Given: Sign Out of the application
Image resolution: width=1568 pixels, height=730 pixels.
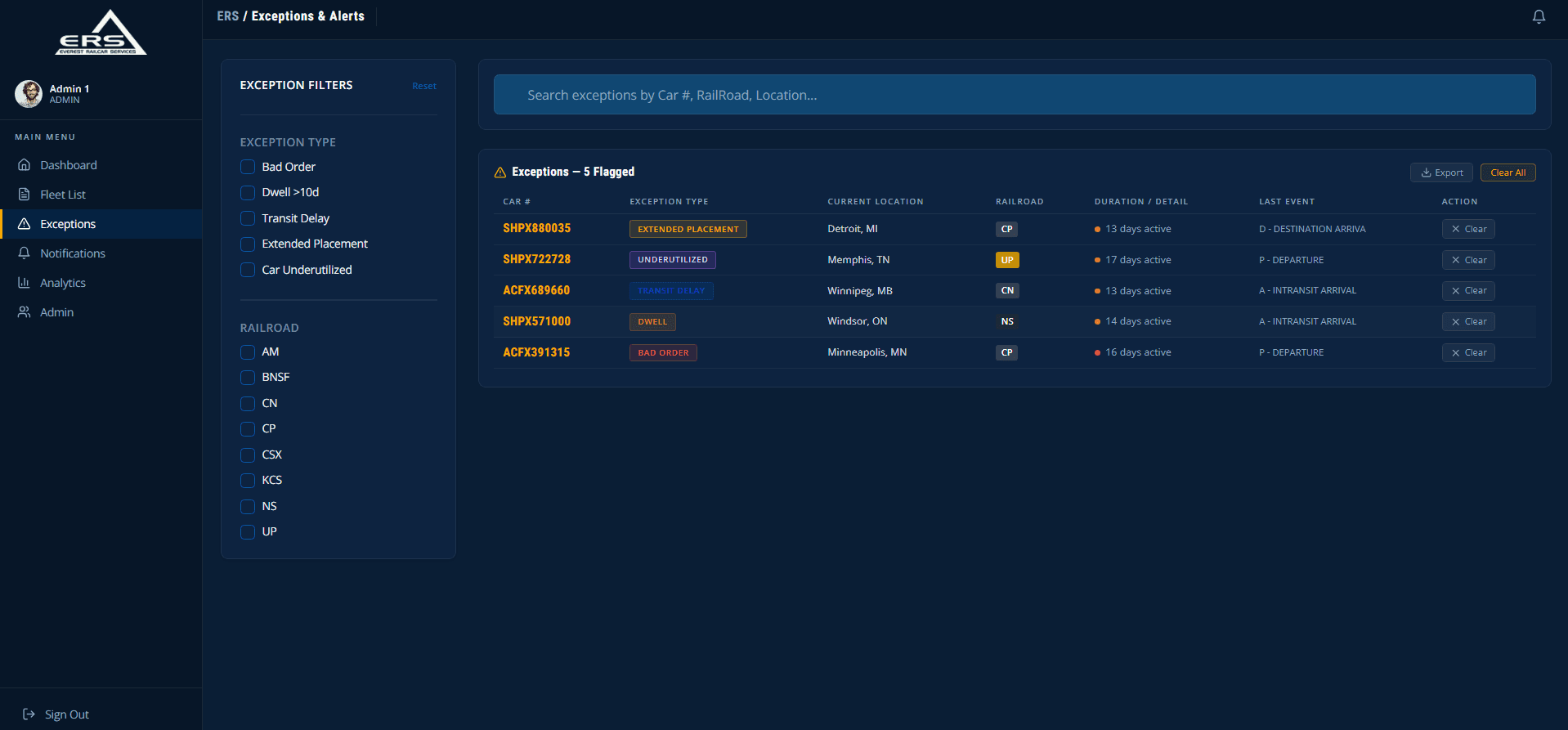Looking at the screenshot, I should click(x=56, y=714).
